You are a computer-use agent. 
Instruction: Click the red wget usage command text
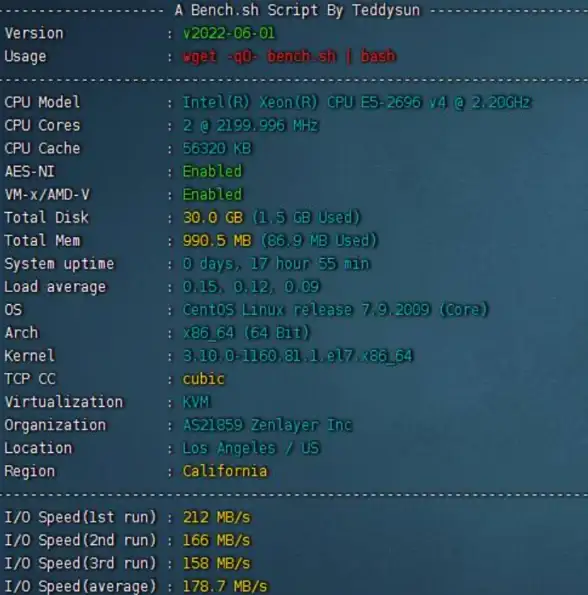pyautogui.click(x=289, y=56)
